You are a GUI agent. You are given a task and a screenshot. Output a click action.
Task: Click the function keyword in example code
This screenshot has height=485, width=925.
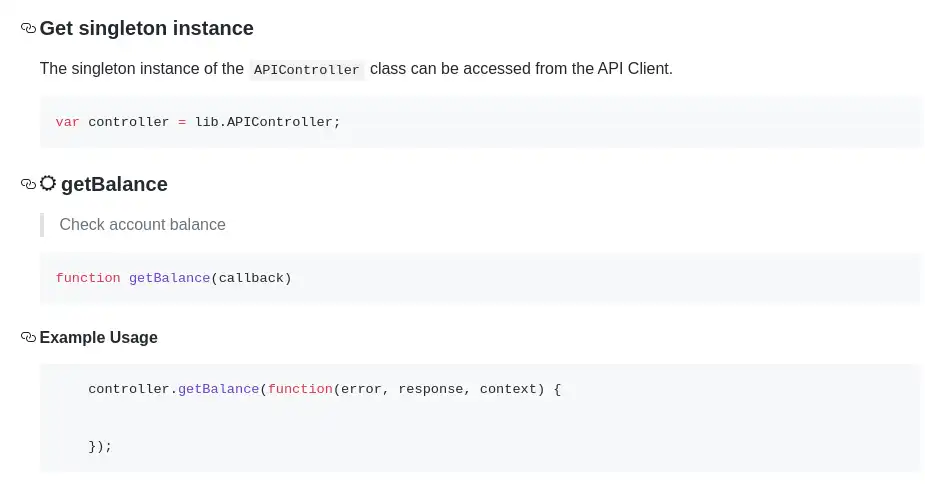point(300,389)
